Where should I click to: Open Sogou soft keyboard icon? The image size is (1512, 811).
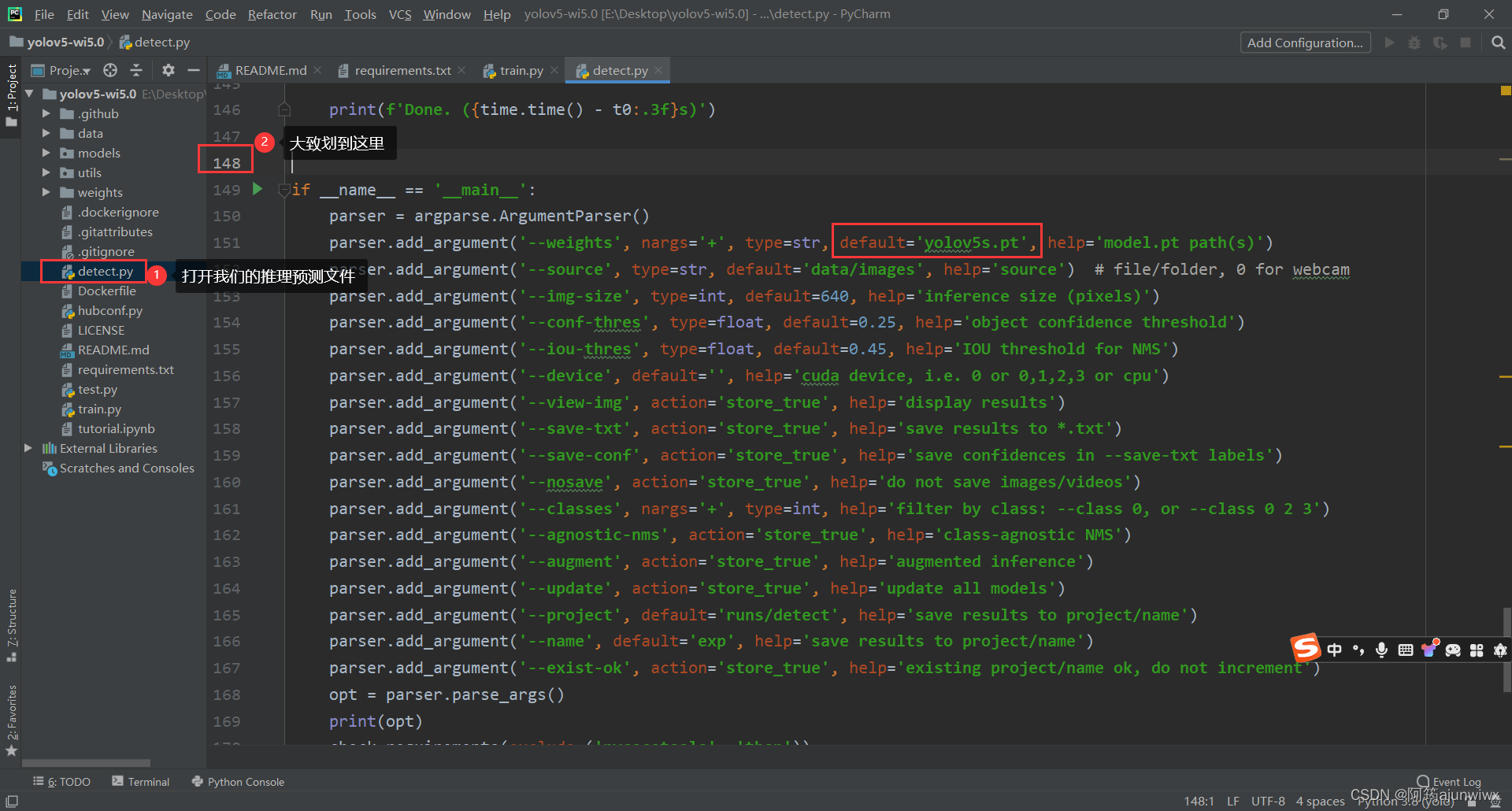tap(1405, 650)
